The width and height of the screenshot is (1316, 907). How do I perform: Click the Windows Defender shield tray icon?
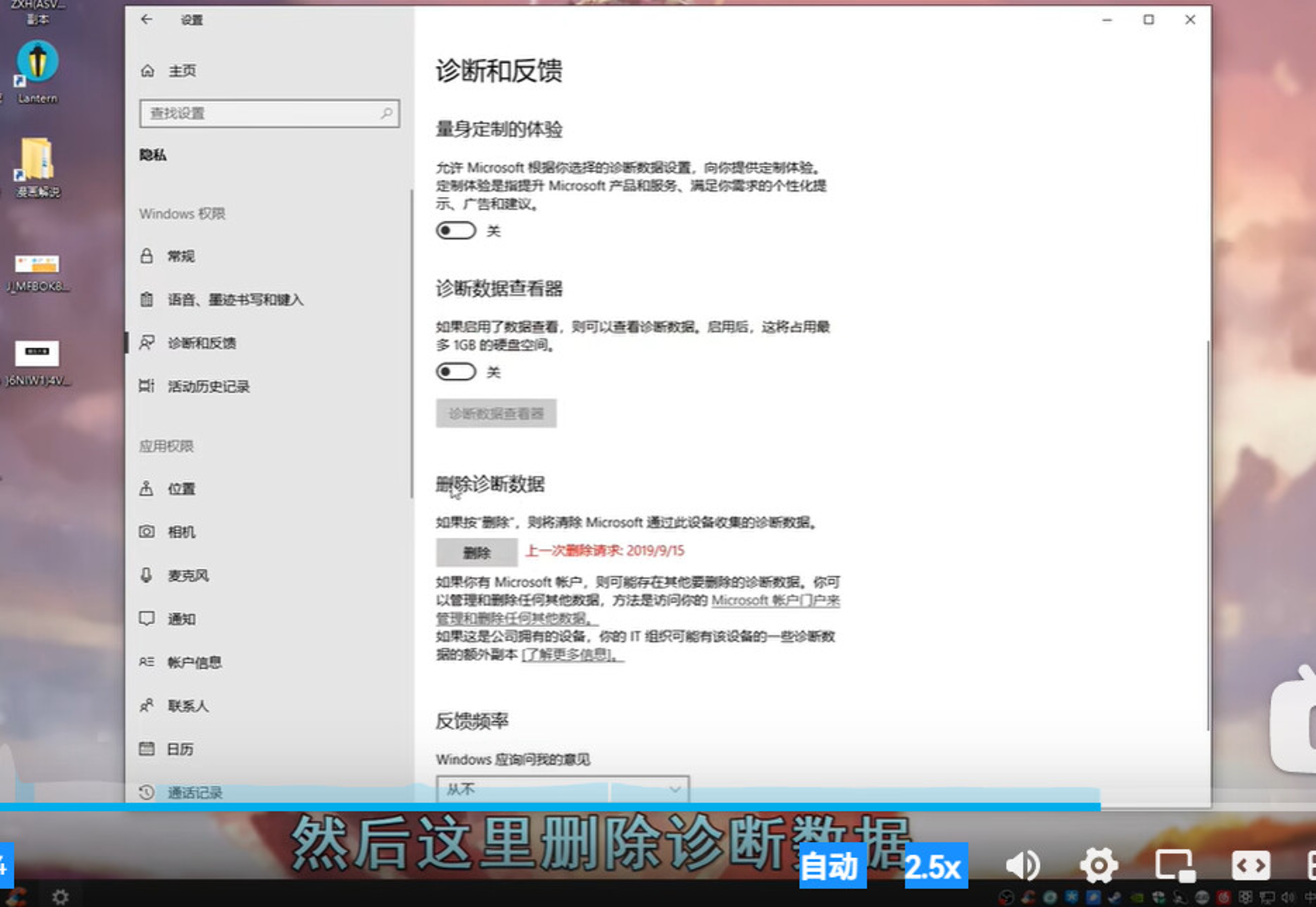[1159, 897]
